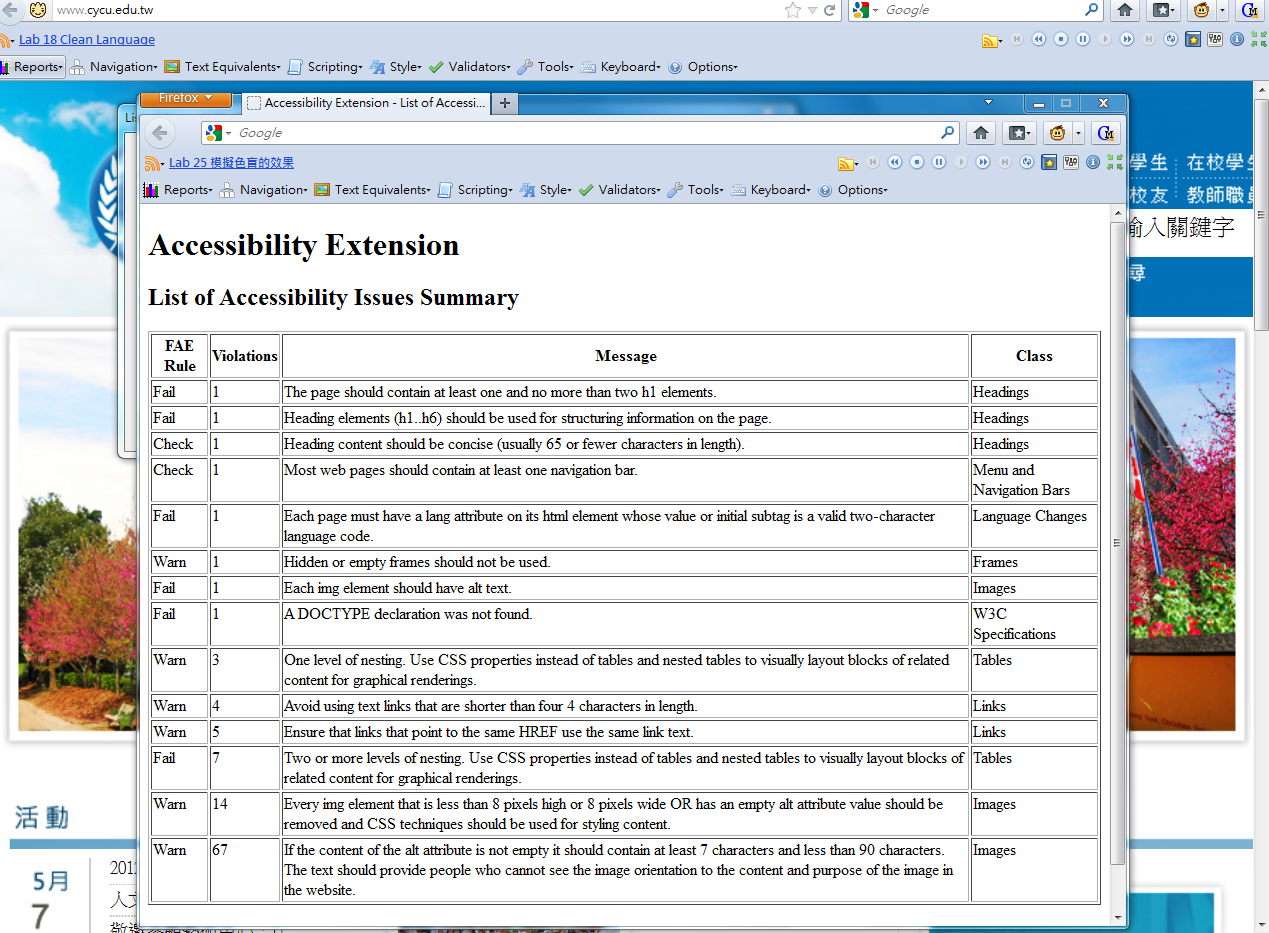Click 'Menu and Navigation Bars' class cell
The image size is (1269, 933).
[x=1034, y=480]
